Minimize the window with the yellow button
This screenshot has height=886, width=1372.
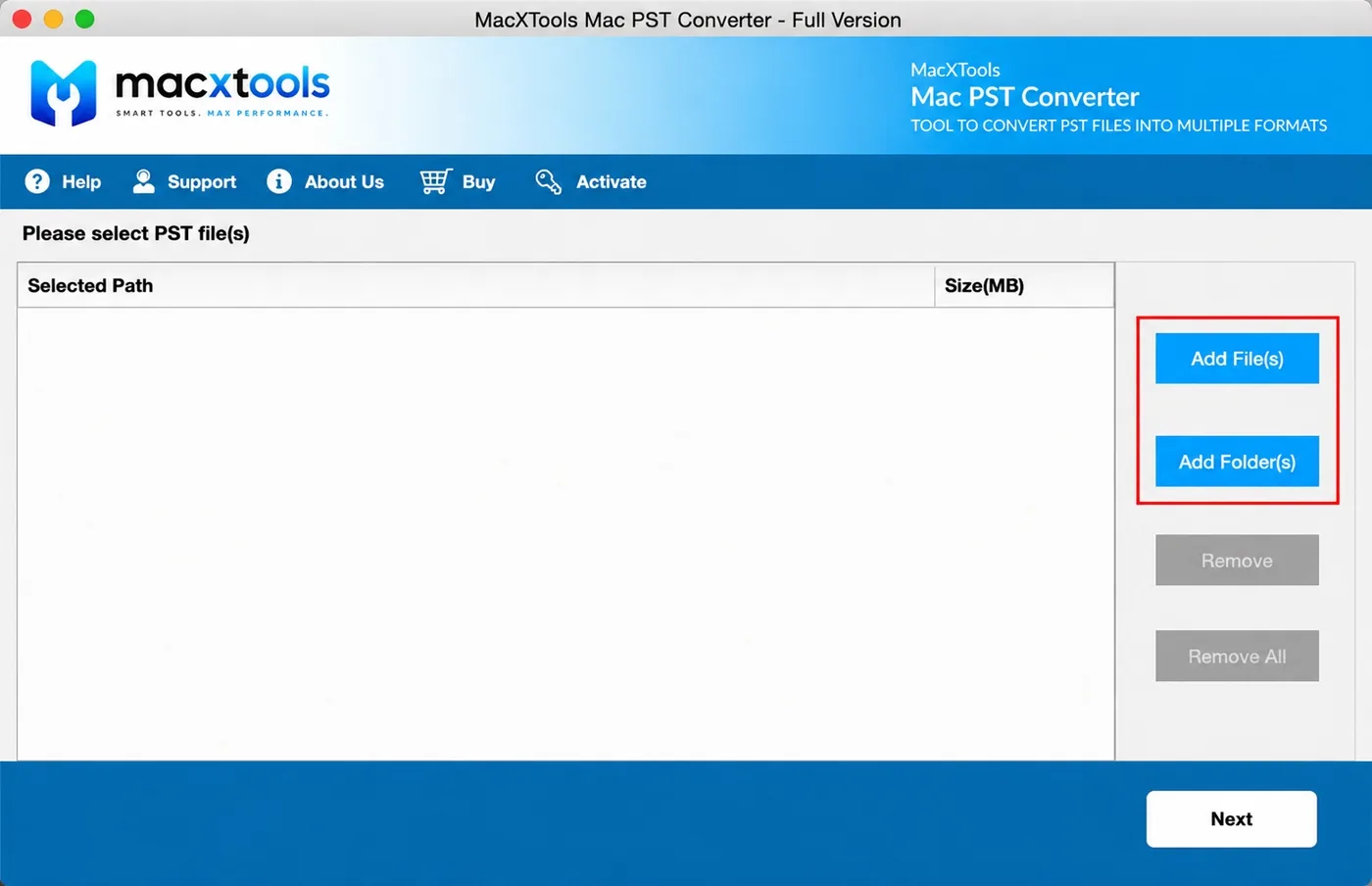53,19
